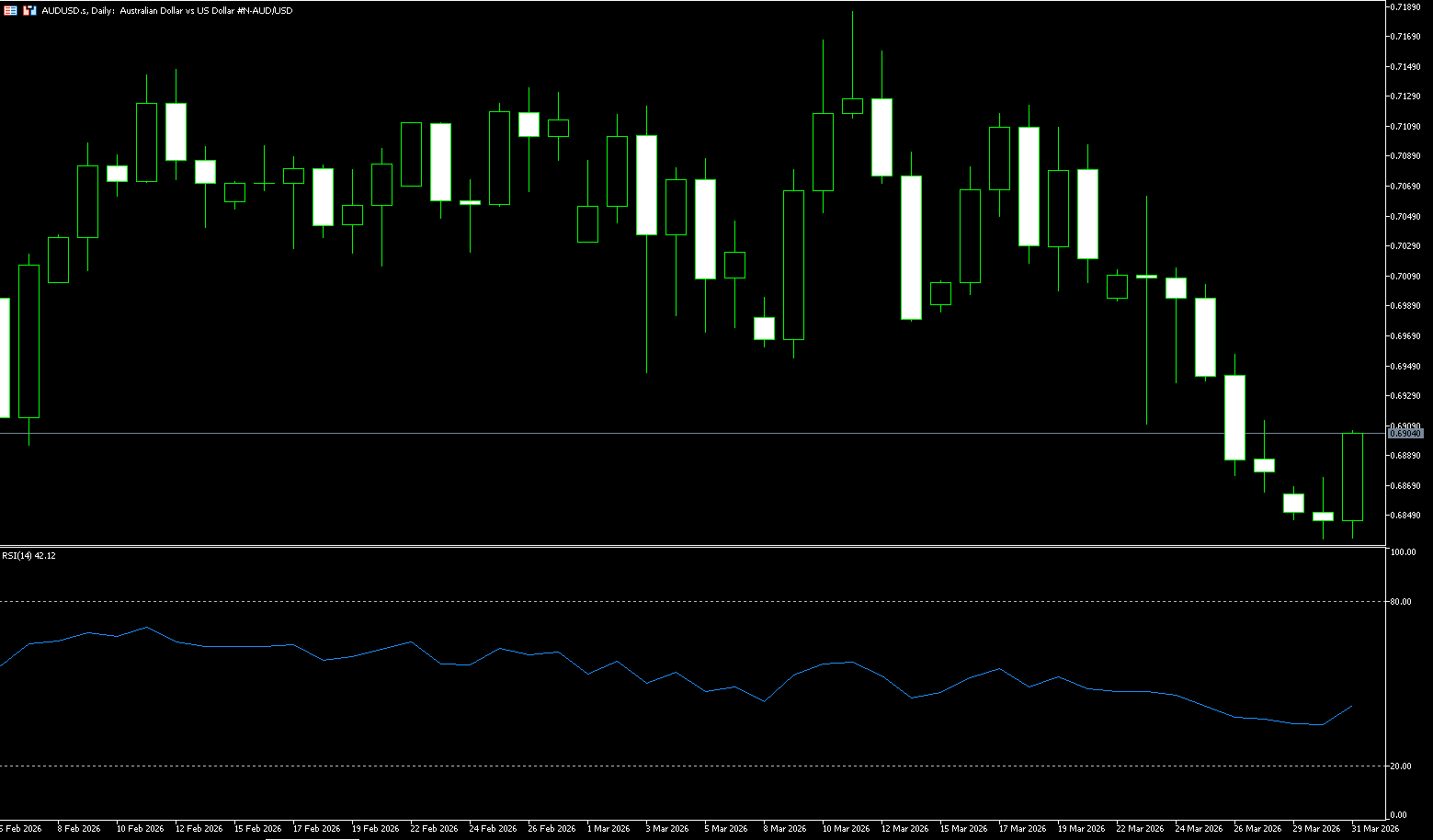Click the horizontal bid price line
Image resolution: width=1433 pixels, height=840 pixels.
[x=643, y=433]
